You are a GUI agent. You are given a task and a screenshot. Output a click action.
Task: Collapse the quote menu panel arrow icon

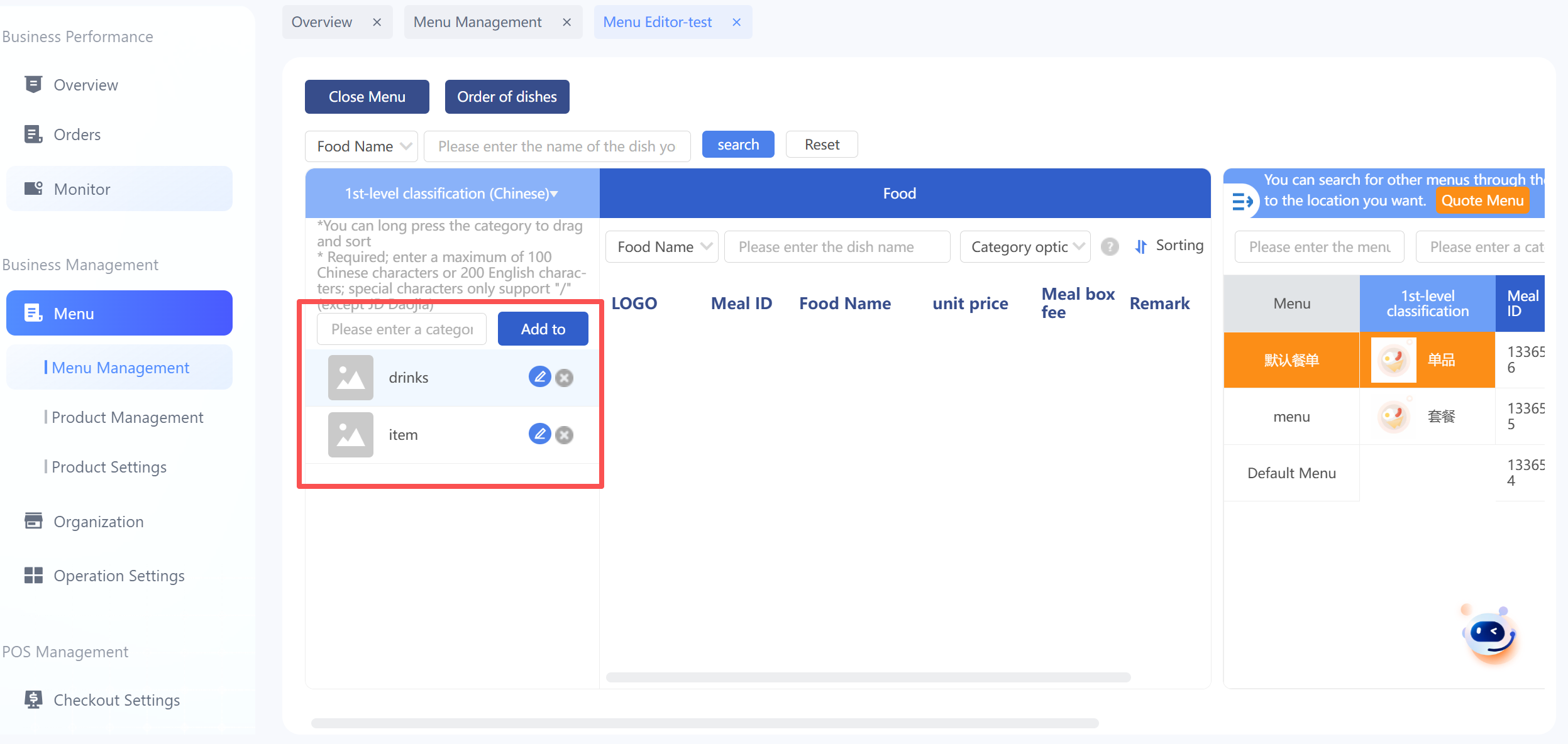coord(1242,201)
